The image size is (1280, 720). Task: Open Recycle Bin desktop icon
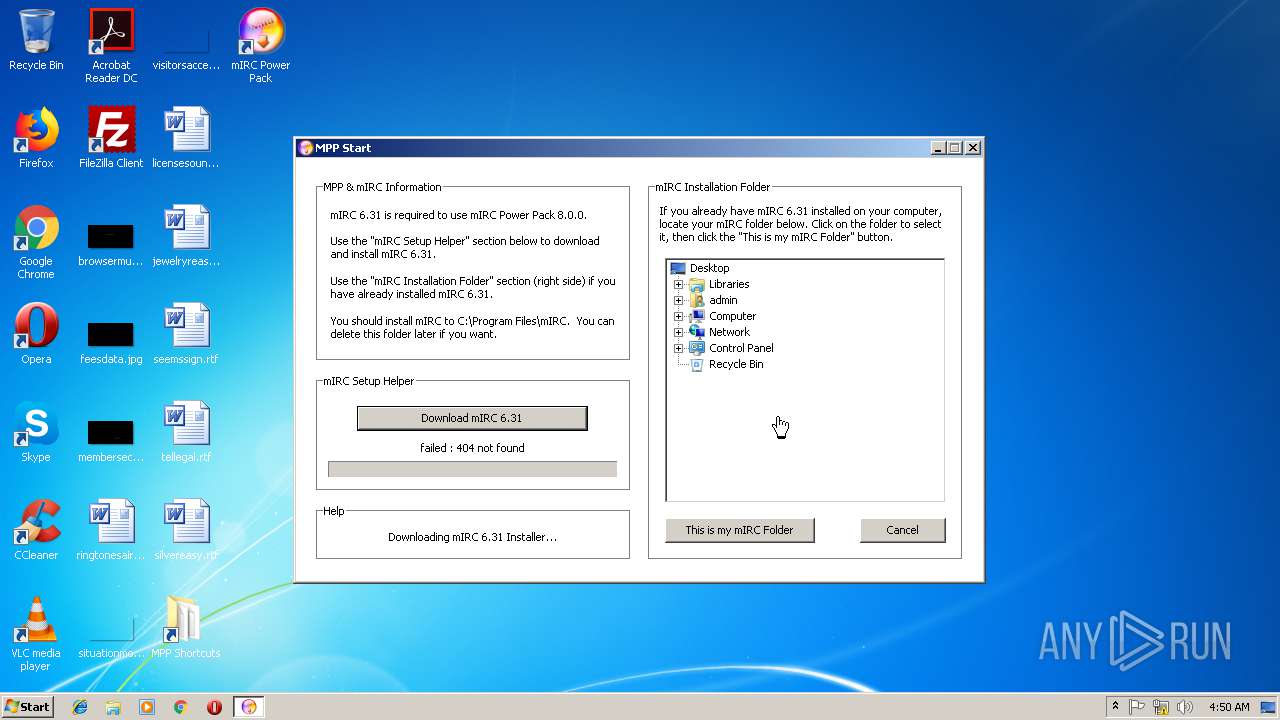36,40
